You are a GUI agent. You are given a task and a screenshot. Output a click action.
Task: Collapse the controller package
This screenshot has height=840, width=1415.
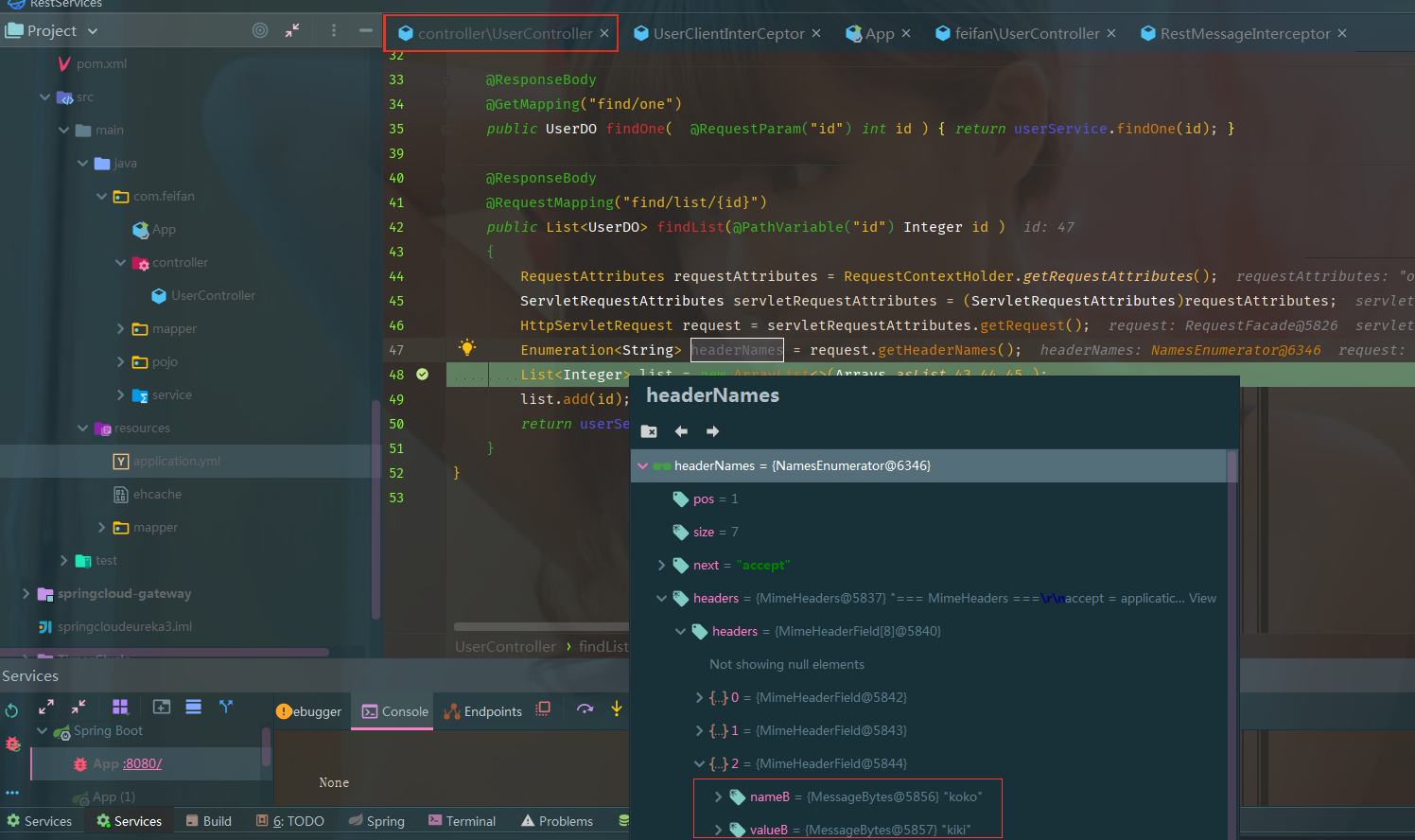[120, 262]
